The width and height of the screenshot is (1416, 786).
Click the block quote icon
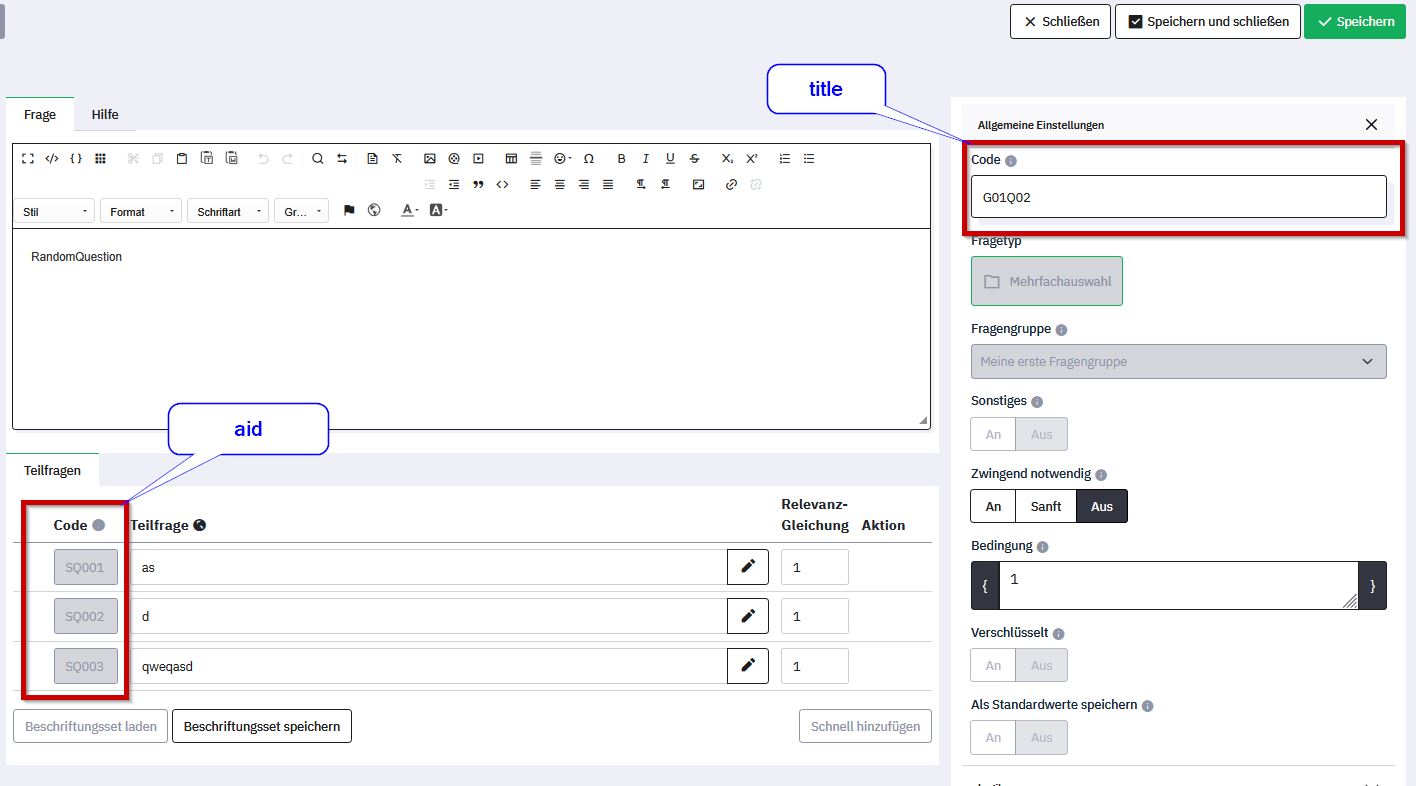[x=478, y=185]
